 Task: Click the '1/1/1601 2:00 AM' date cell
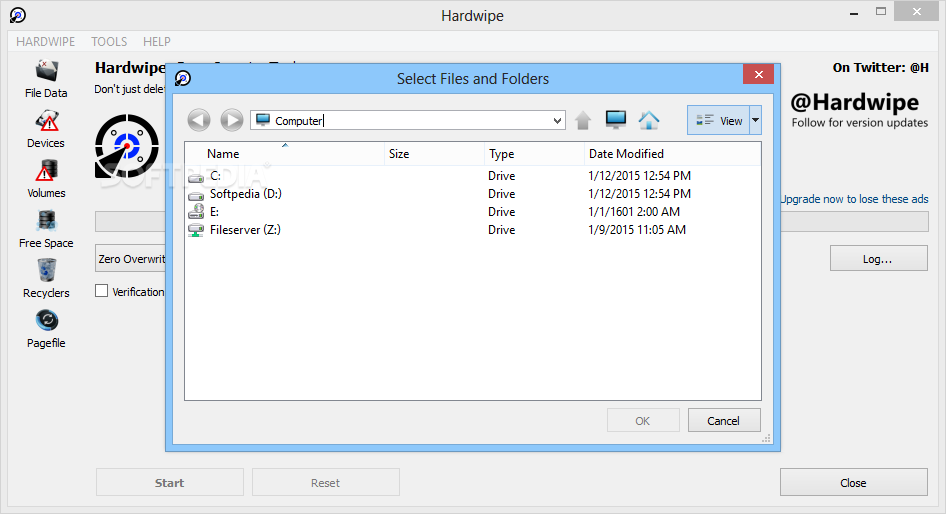pyautogui.click(x=634, y=212)
